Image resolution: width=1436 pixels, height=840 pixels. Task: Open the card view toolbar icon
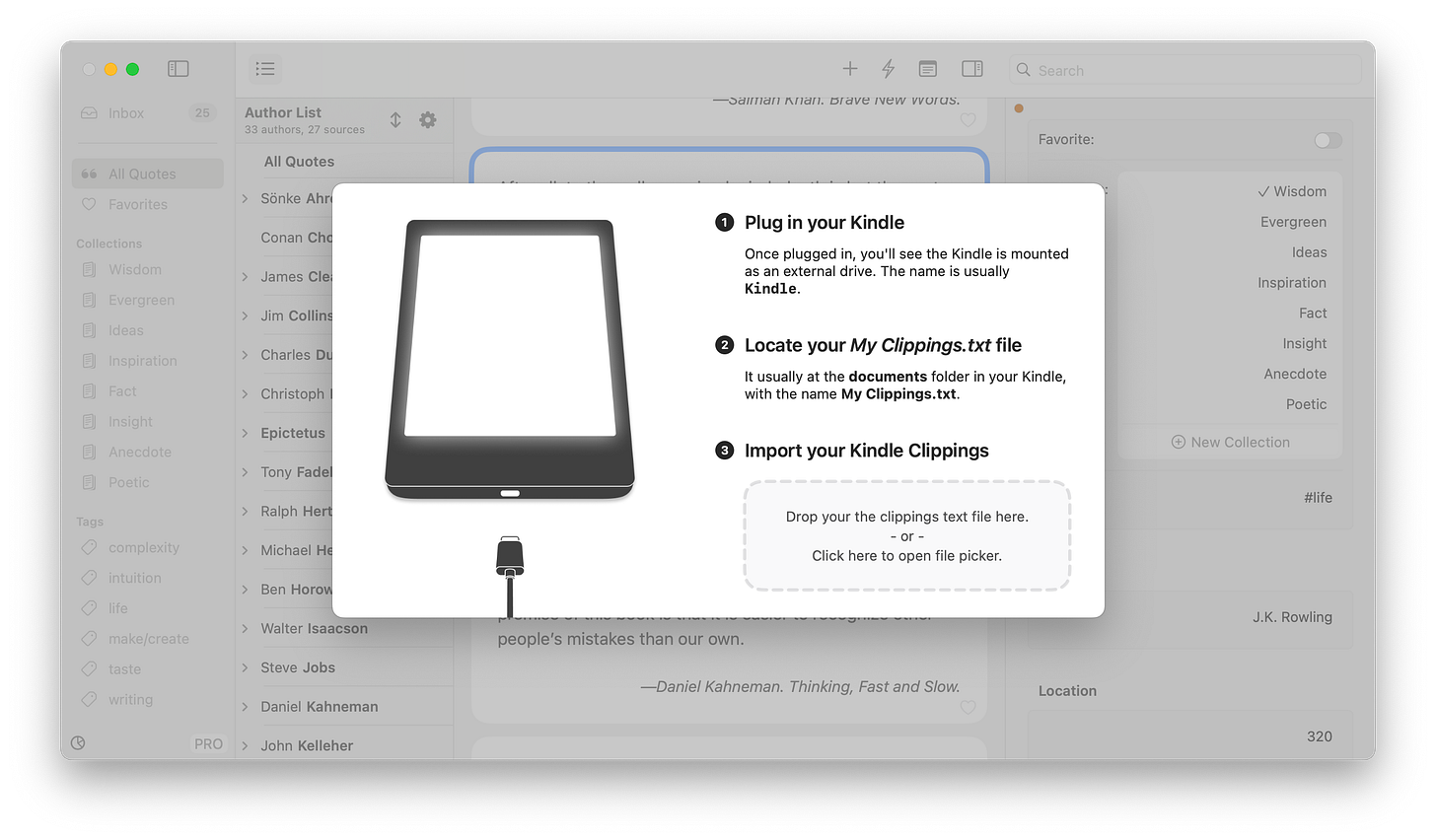click(x=928, y=68)
